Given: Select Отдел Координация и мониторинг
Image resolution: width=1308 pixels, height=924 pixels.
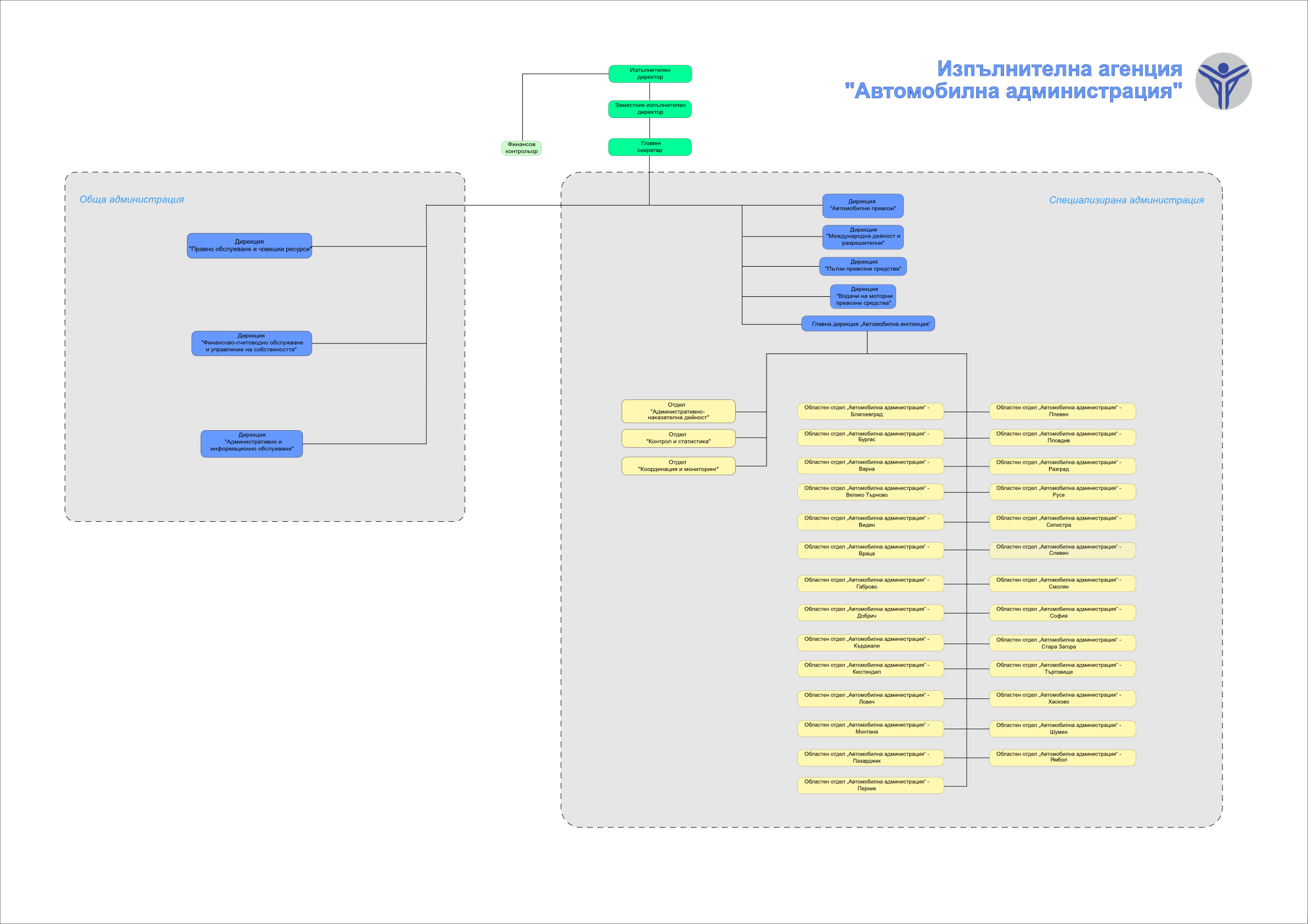Looking at the screenshot, I should point(679,466).
